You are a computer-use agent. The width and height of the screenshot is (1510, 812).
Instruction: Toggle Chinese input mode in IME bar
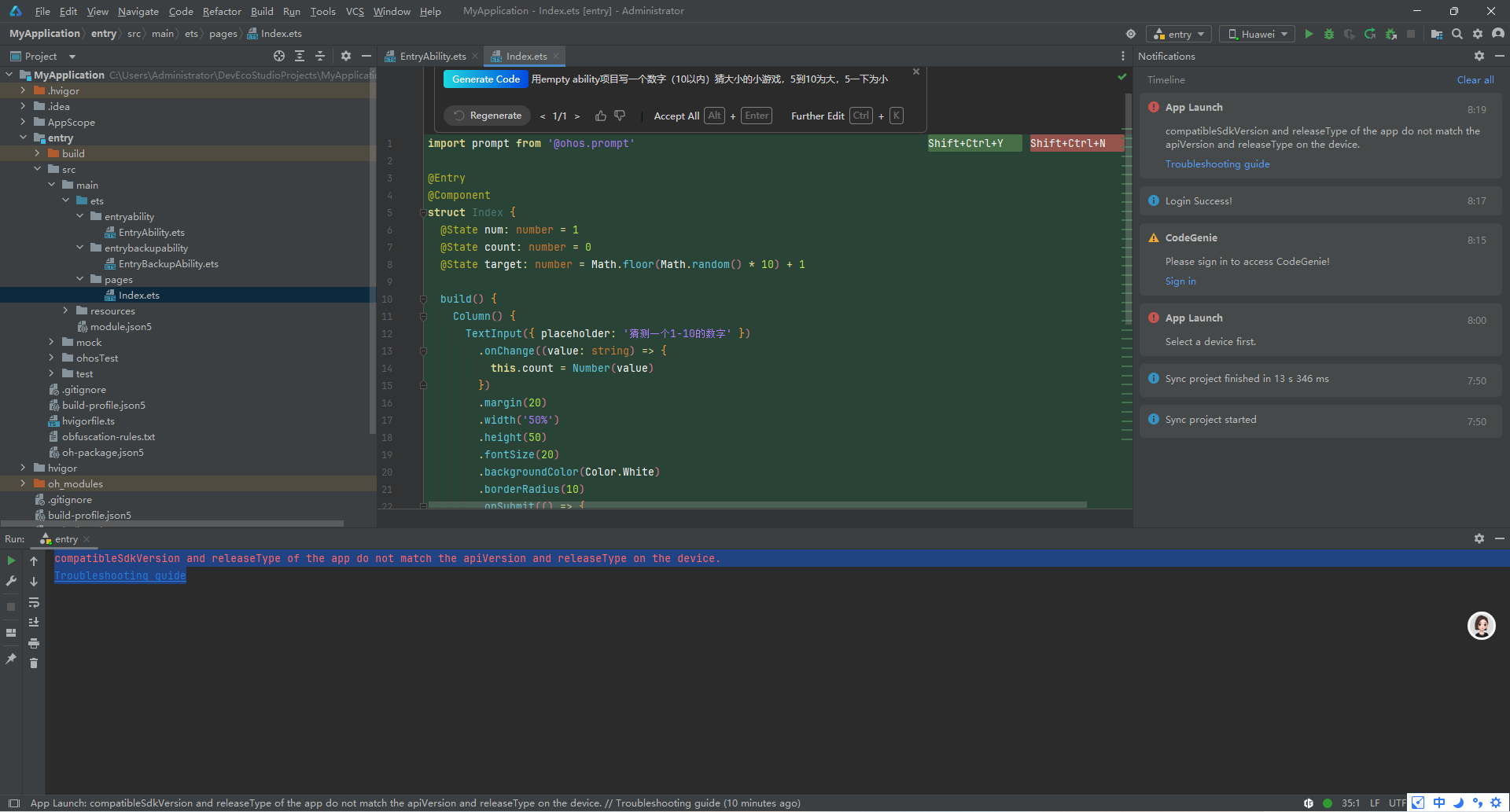click(1439, 803)
